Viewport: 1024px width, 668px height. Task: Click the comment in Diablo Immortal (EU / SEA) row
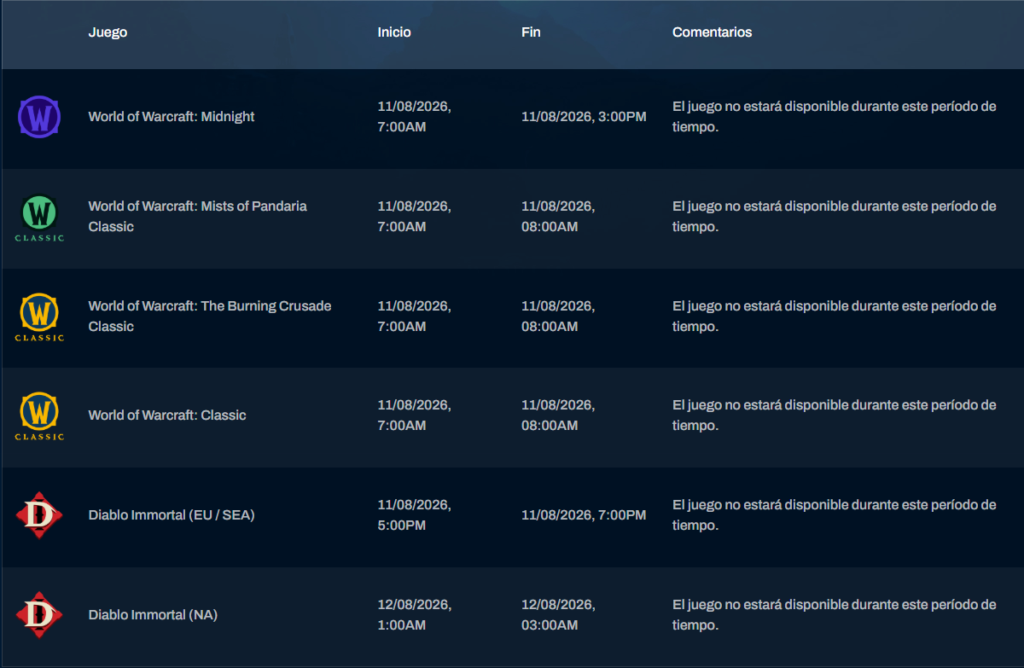(834, 515)
